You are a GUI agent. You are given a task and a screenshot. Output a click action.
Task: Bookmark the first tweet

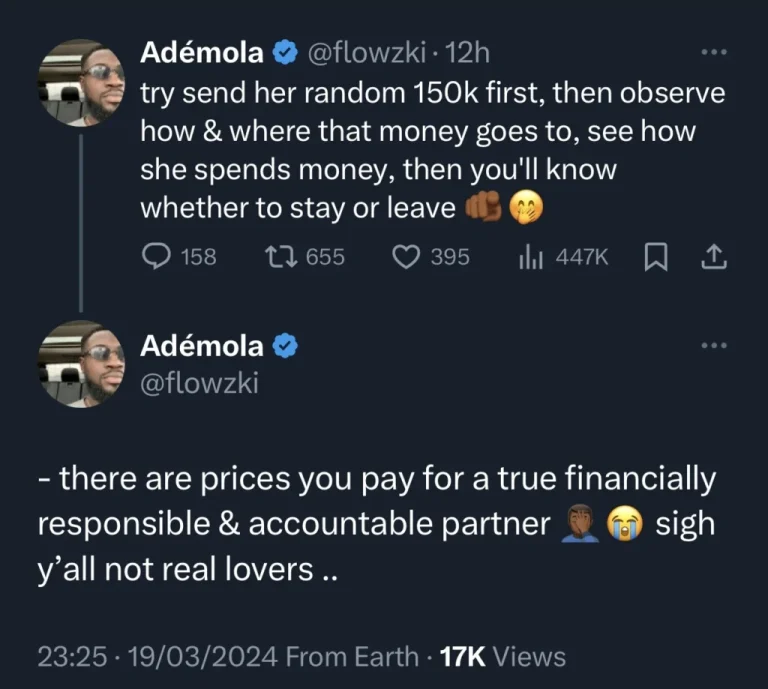[x=655, y=257]
